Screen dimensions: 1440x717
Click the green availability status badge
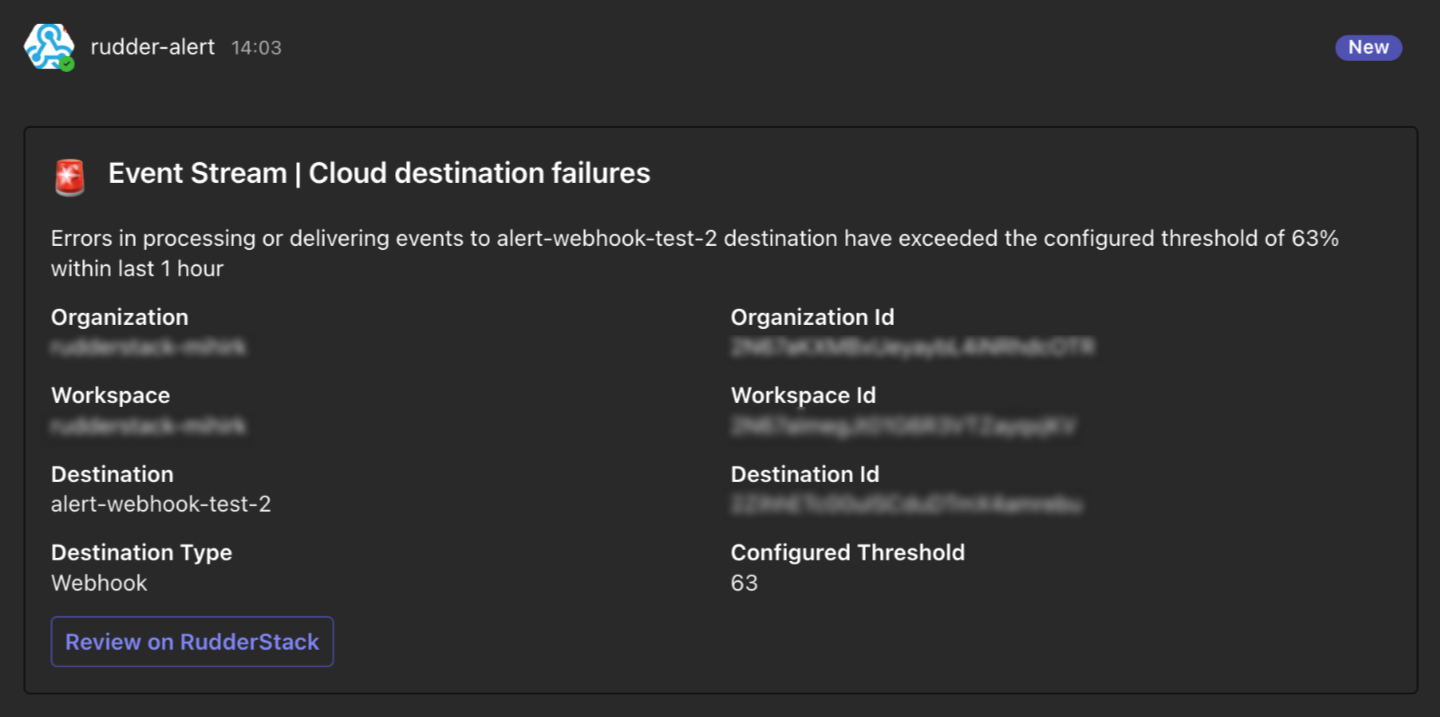[x=67, y=64]
